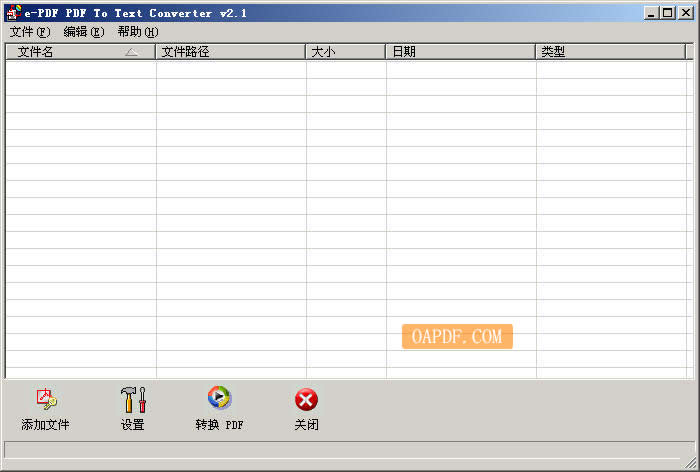This screenshot has height=472, width=700.
Task: Open the 帮助(H) menu
Action: [x=138, y=32]
